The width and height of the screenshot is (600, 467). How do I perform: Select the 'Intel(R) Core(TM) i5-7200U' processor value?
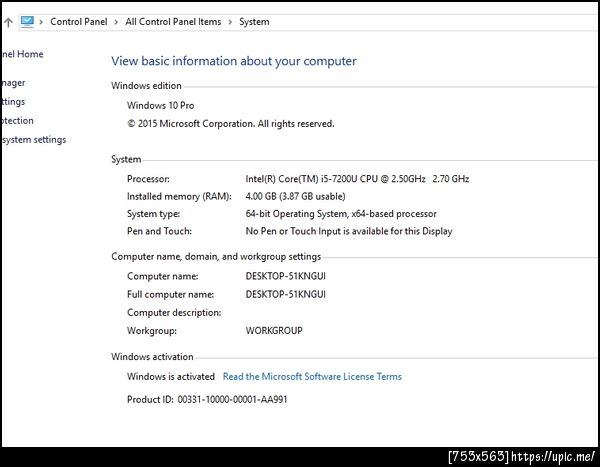(x=357, y=179)
